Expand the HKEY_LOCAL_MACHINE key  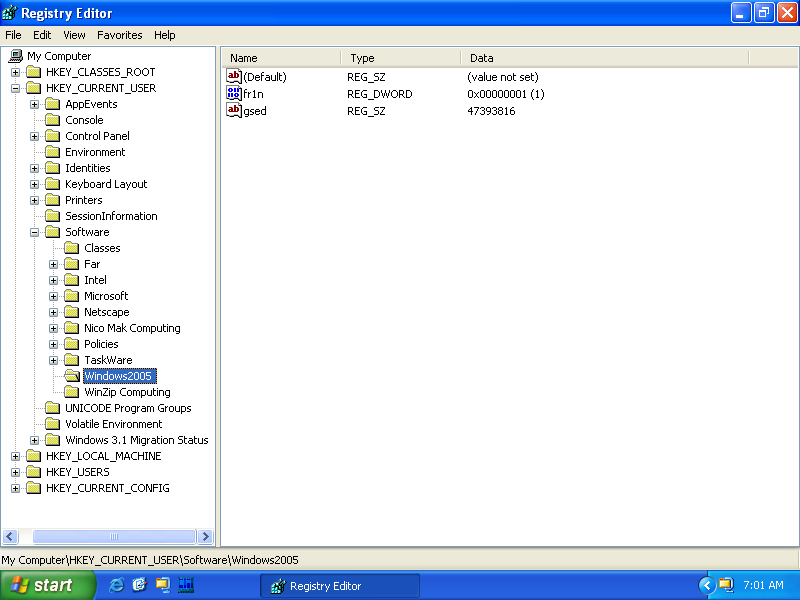(x=15, y=456)
